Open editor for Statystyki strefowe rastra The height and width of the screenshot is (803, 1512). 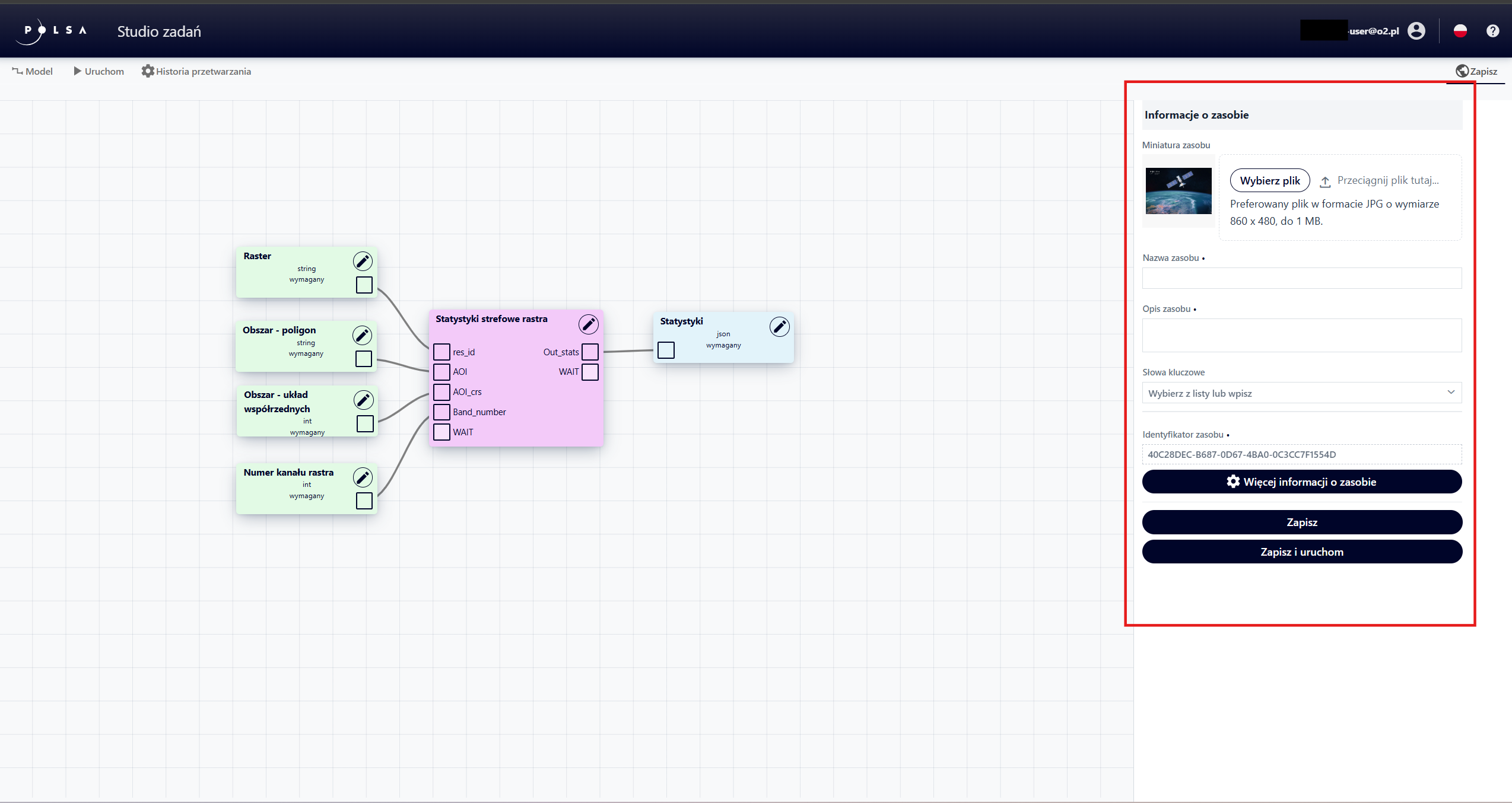[588, 324]
